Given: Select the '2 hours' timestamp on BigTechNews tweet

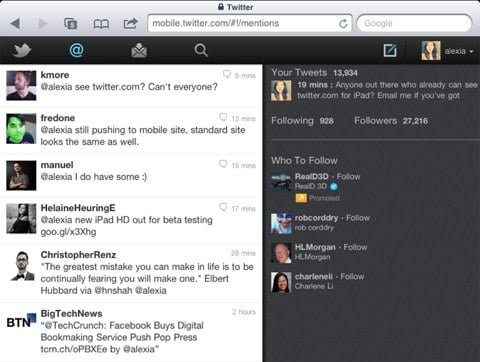Looking at the screenshot, I should (244, 312).
